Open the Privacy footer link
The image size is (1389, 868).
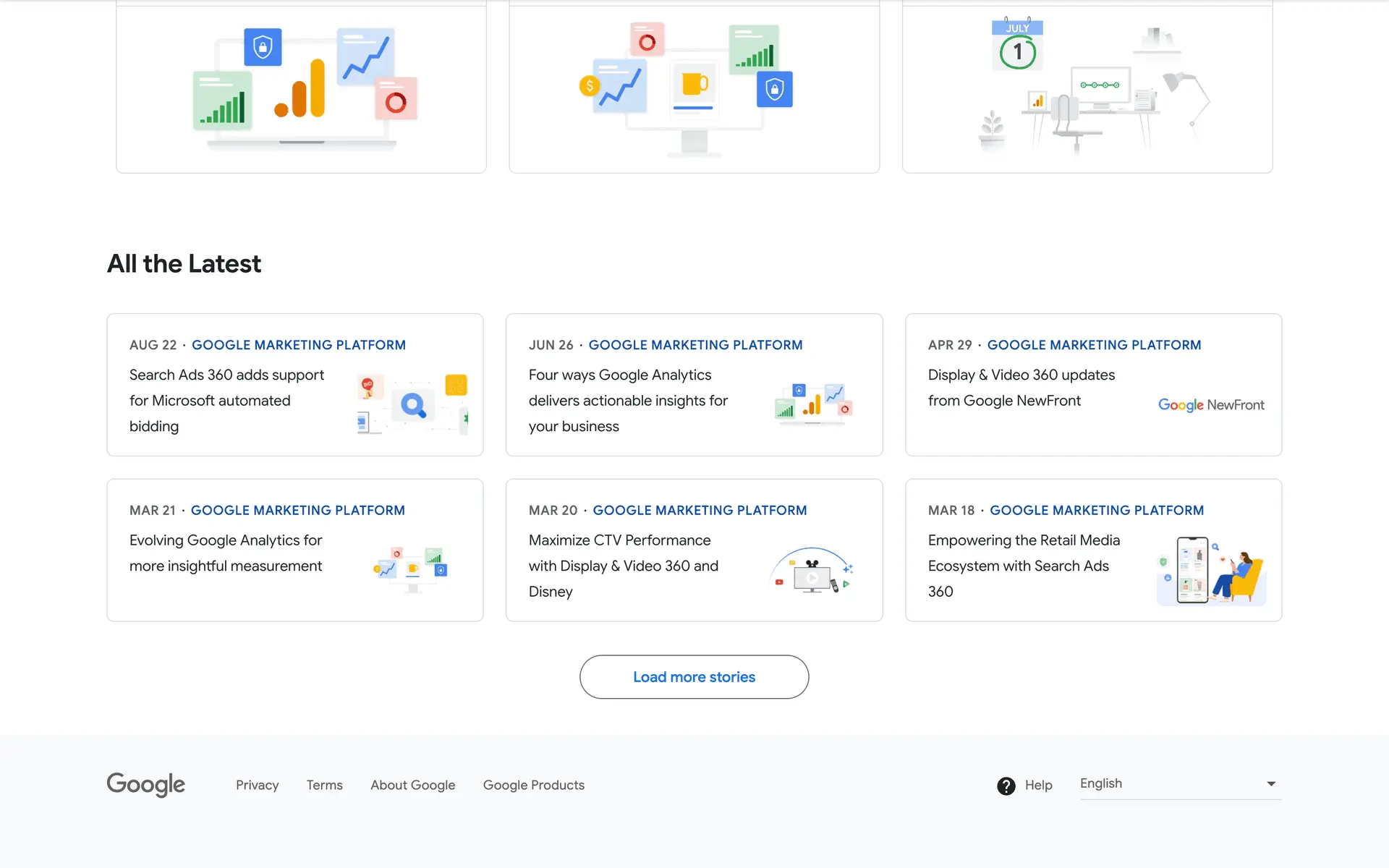pos(257,785)
